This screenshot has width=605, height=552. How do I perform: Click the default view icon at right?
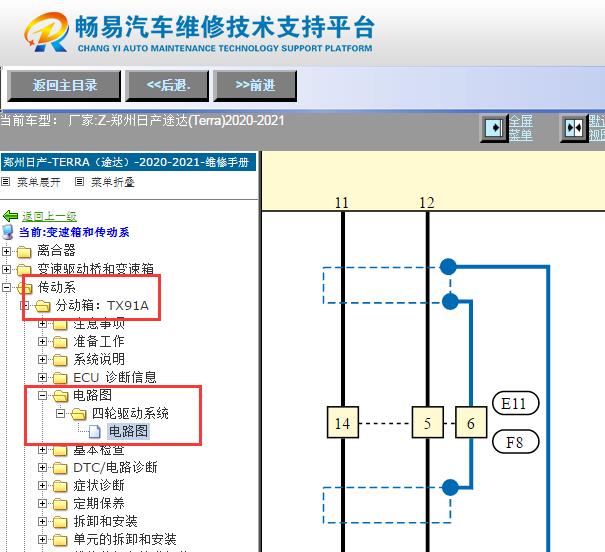tap(573, 128)
